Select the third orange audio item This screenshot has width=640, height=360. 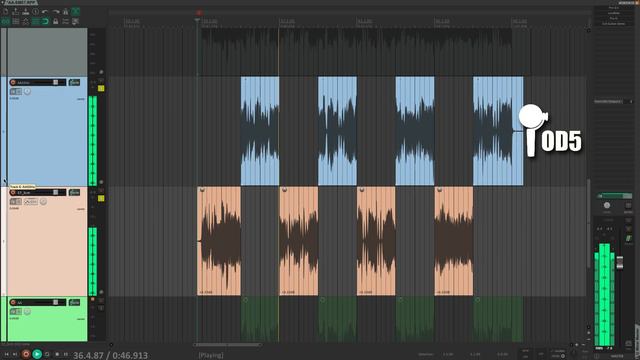coord(376,241)
